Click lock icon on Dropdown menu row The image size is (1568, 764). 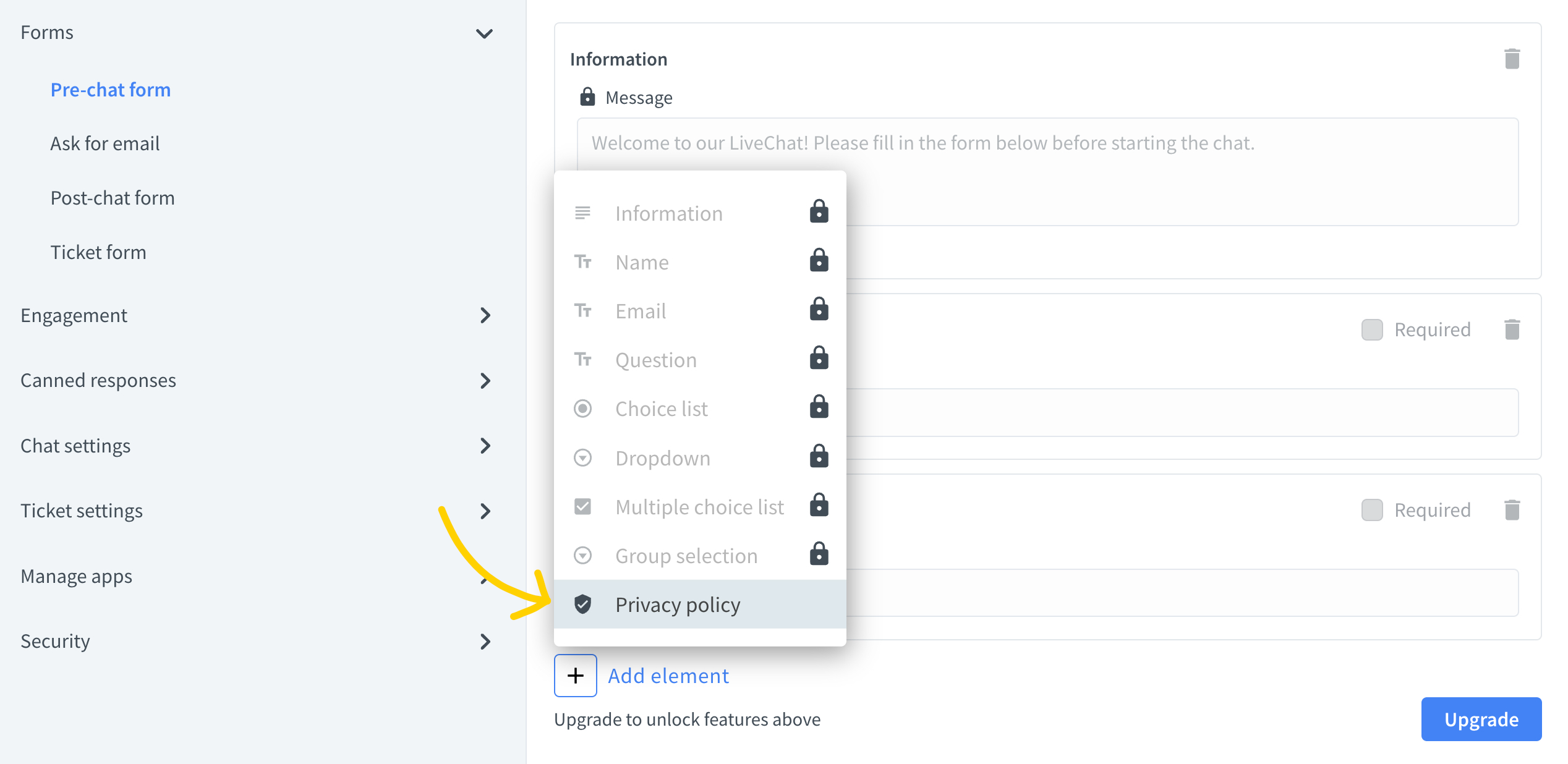pos(819,456)
